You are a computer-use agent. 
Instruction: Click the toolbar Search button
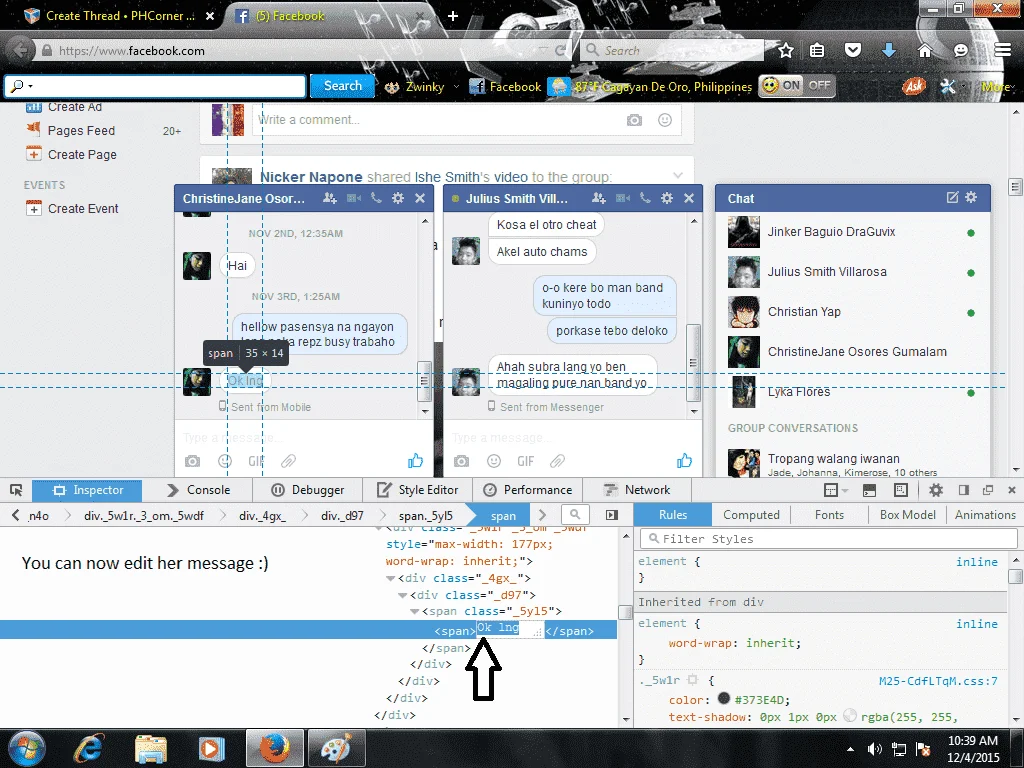(343, 86)
